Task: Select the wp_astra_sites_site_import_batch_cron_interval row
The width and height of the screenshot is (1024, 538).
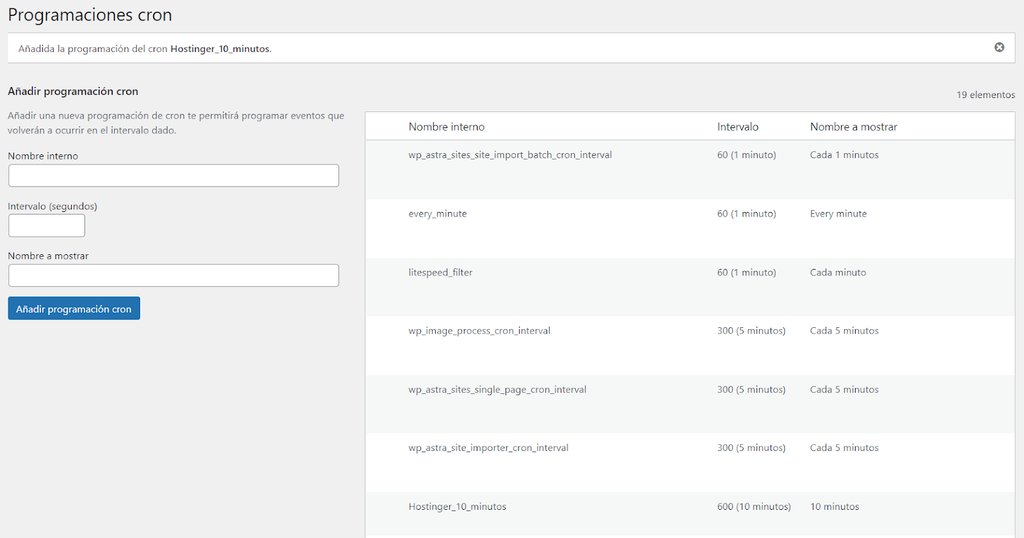Action: [510, 155]
